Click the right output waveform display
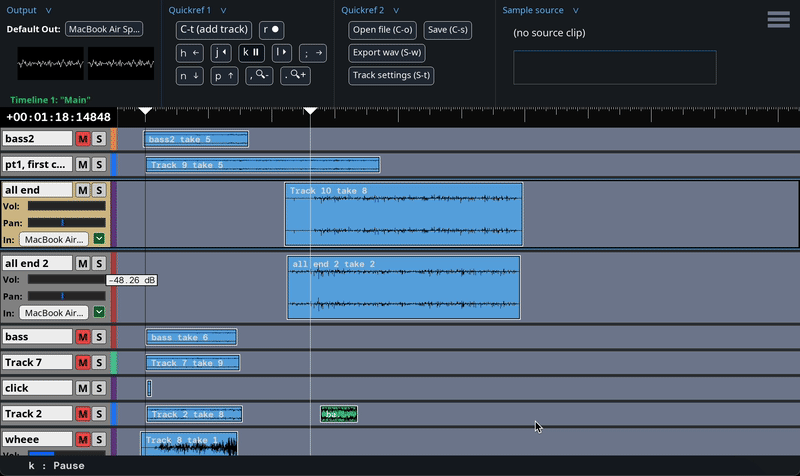800x476 pixels. (x=121, y=63)
